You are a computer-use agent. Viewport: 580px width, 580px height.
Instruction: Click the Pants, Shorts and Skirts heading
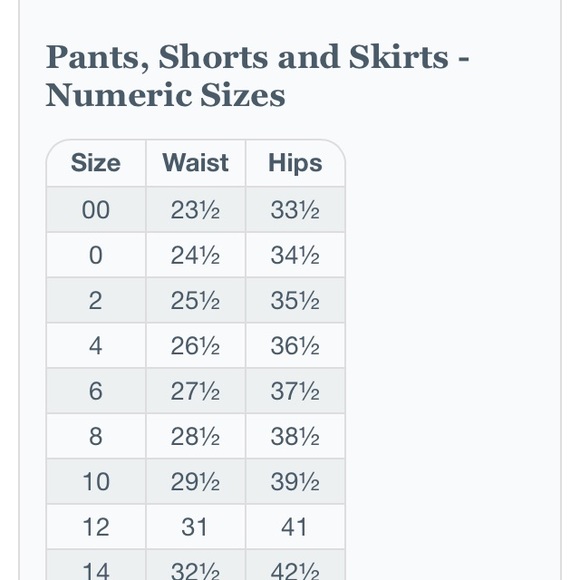click(257, 76)
